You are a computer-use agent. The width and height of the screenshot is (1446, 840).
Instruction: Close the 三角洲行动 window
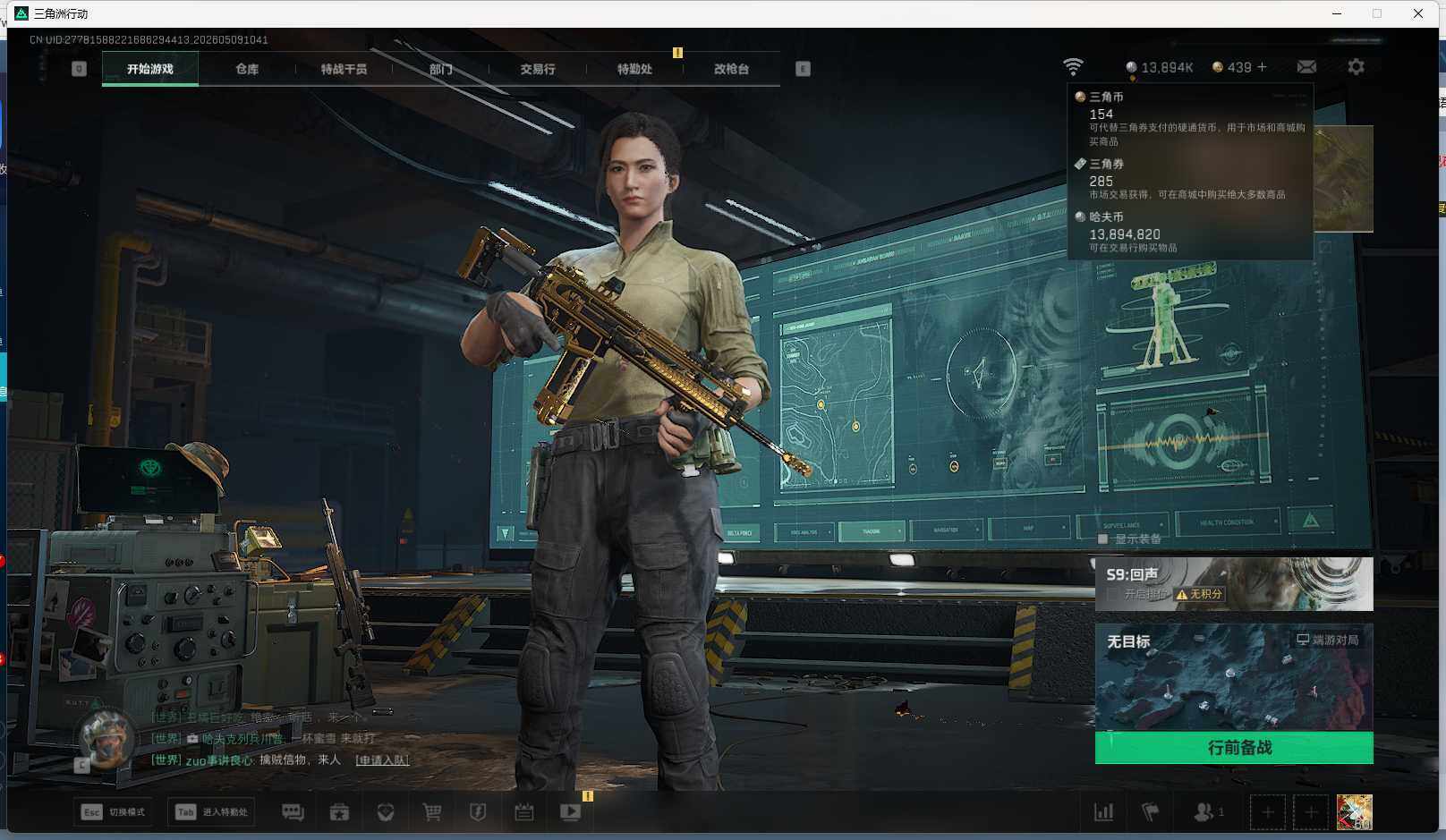click(1418, 13)
